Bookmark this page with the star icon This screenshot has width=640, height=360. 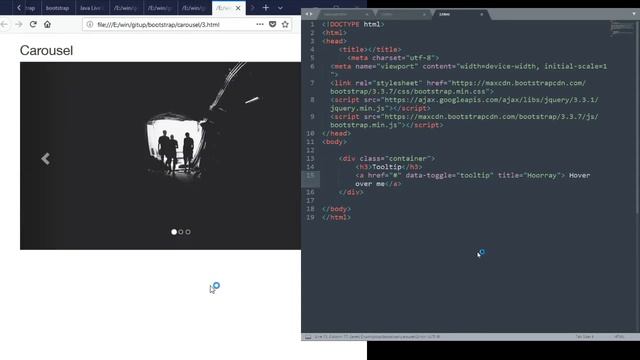point(285,24)
